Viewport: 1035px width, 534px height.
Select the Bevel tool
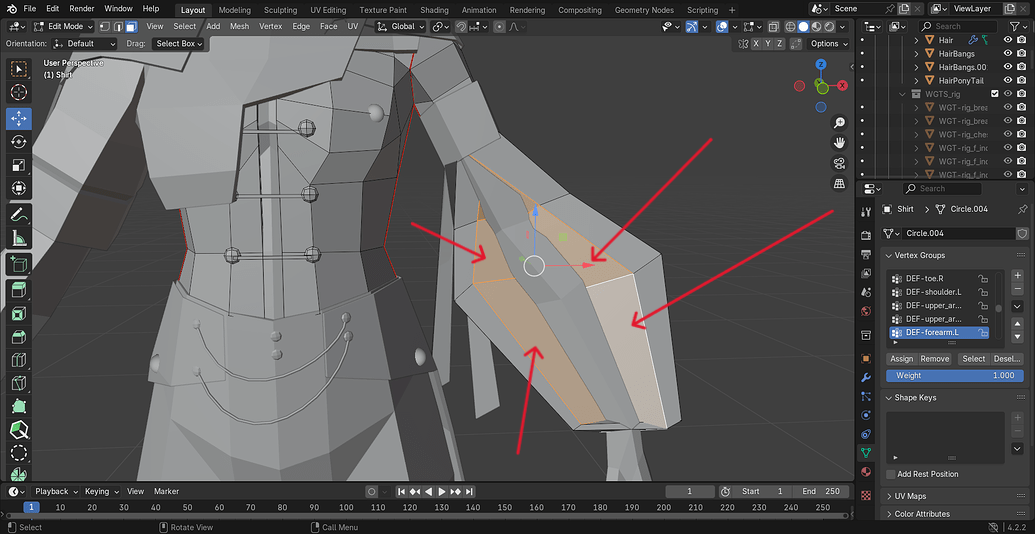[x=19, y=337]
